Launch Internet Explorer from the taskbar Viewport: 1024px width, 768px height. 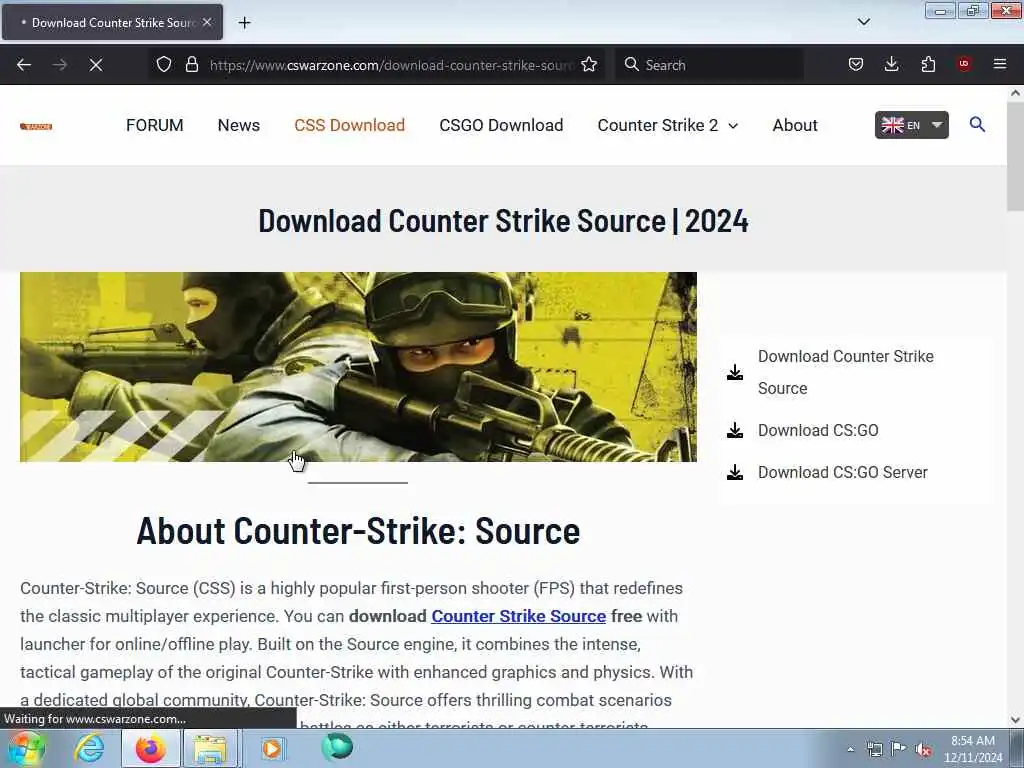(89, 748)
